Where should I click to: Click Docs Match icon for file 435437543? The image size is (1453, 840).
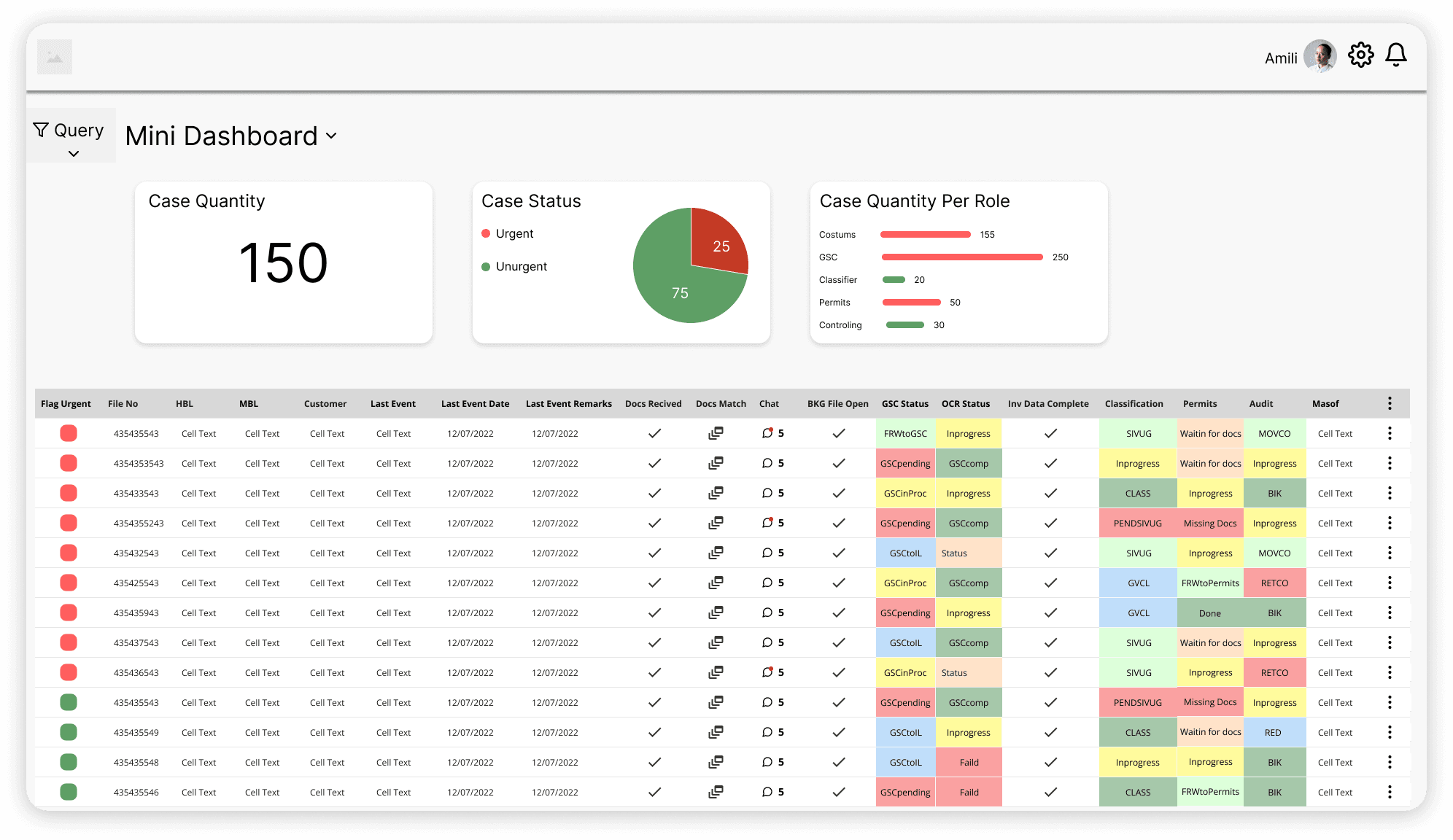click(716, 642)
